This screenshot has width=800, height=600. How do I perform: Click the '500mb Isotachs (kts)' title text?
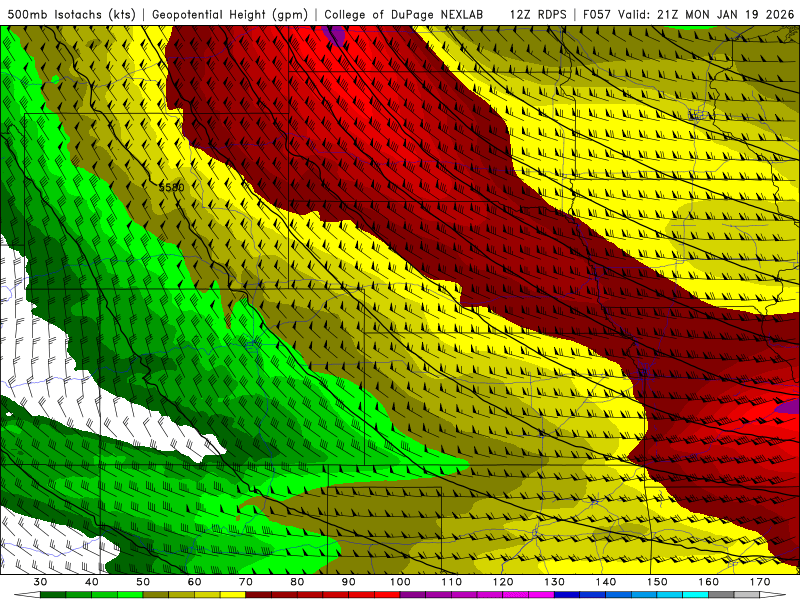(72, 15)
